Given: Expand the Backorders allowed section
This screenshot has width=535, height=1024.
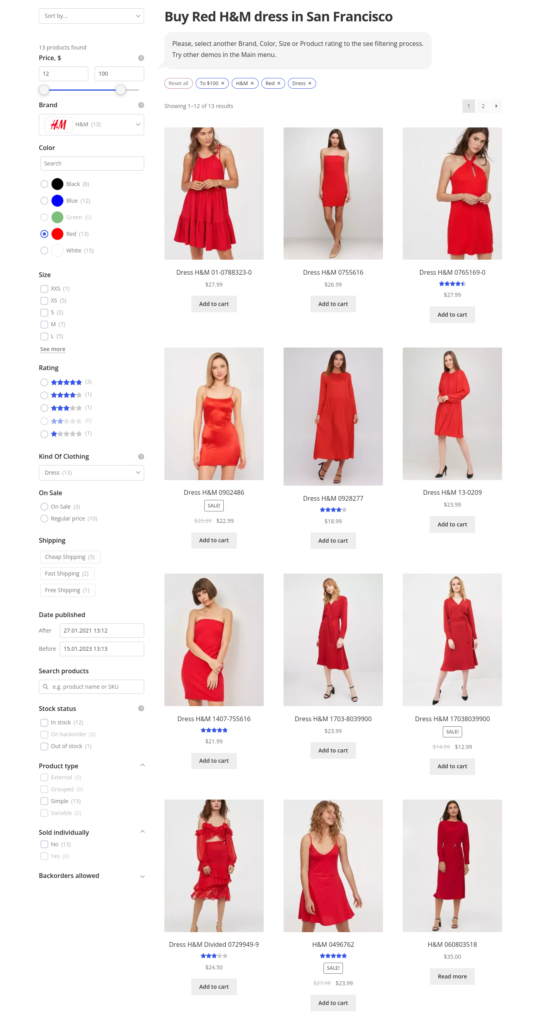Looking at the screenshot, I should pyautogui.click(x=142, y=876).
